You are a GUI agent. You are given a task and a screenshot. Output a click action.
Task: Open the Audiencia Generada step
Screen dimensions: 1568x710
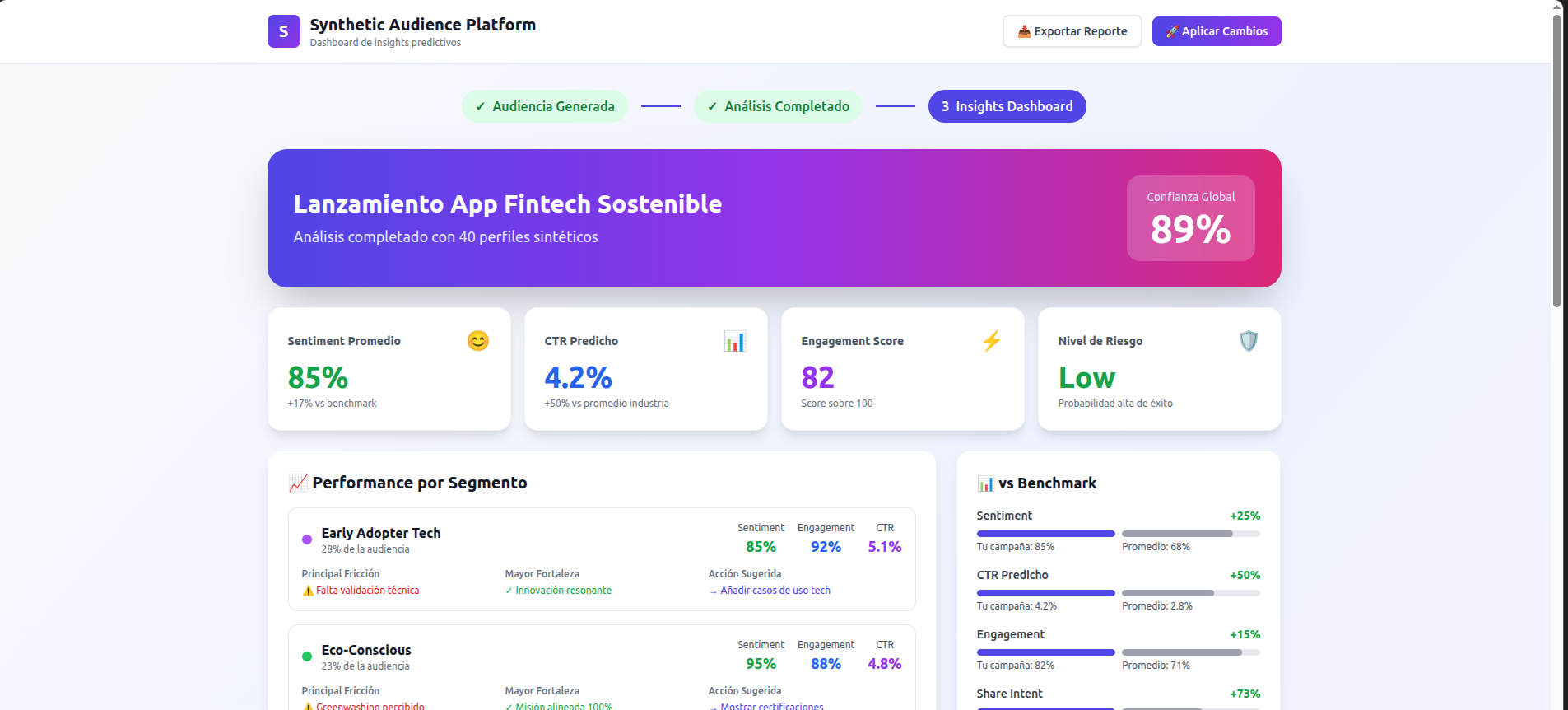click(x=545, y=106)
